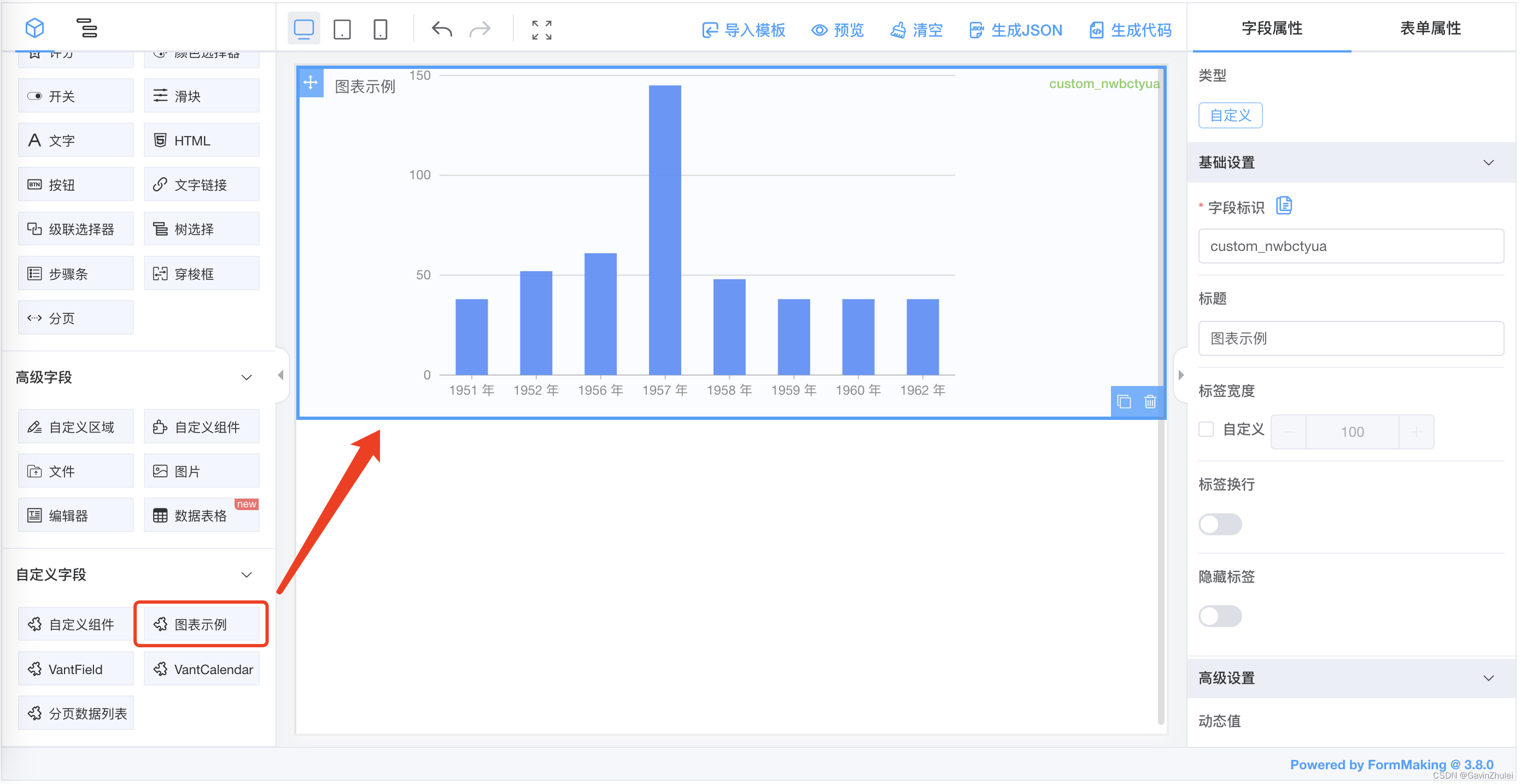Tick the 自定义 label width checkbox
Screen dimensions: 1521x784
pyautogui.click(x=1206, y=429)
